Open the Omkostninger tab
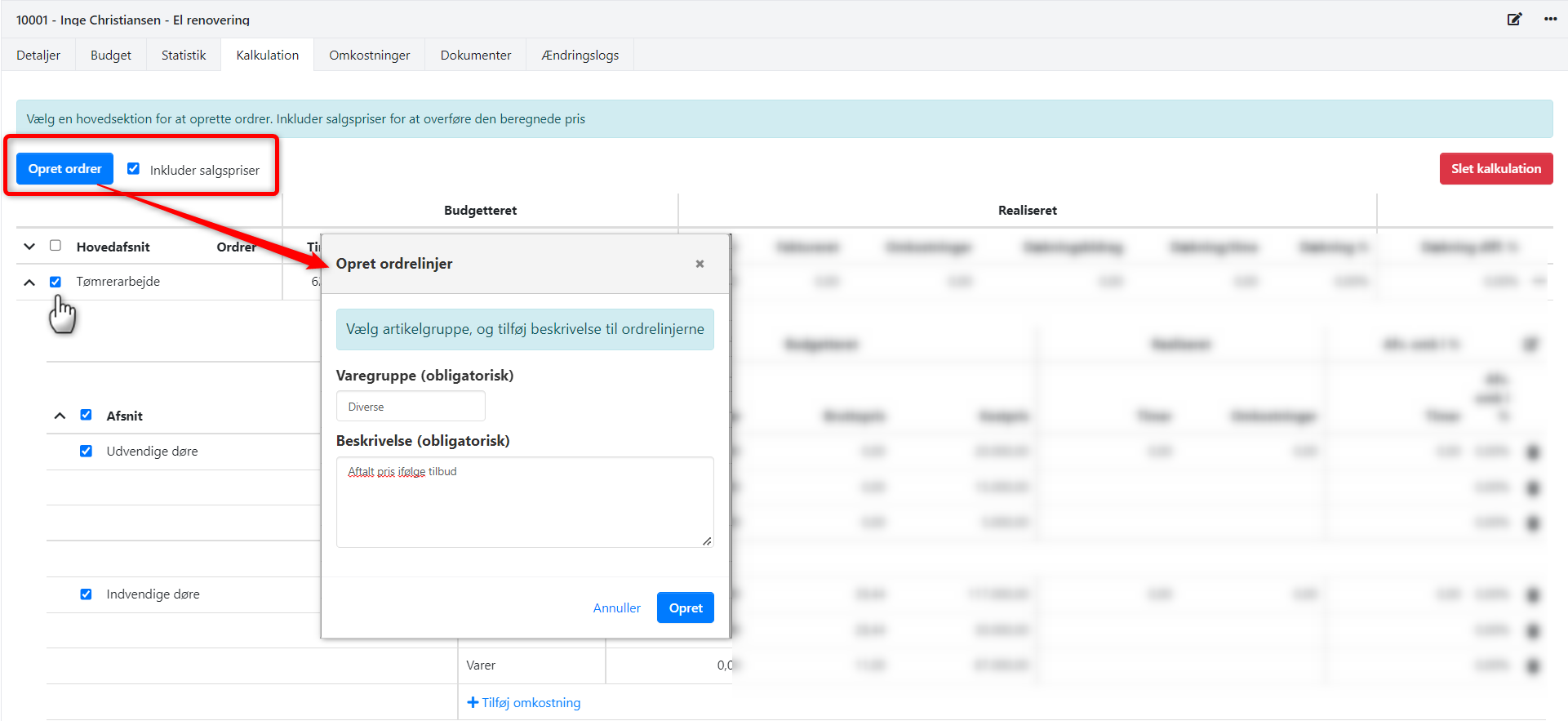Viewport: 1568px width, 721px height. (369, 56)
